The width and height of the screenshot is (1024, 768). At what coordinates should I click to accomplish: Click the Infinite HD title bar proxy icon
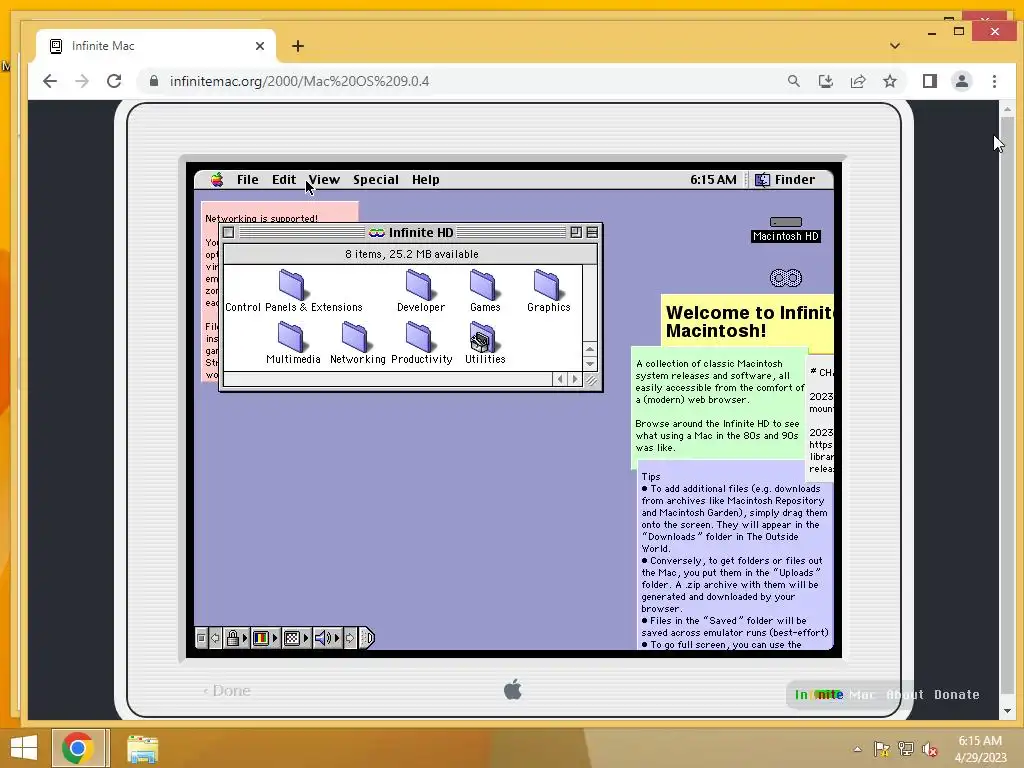click(x=377, y=232)
